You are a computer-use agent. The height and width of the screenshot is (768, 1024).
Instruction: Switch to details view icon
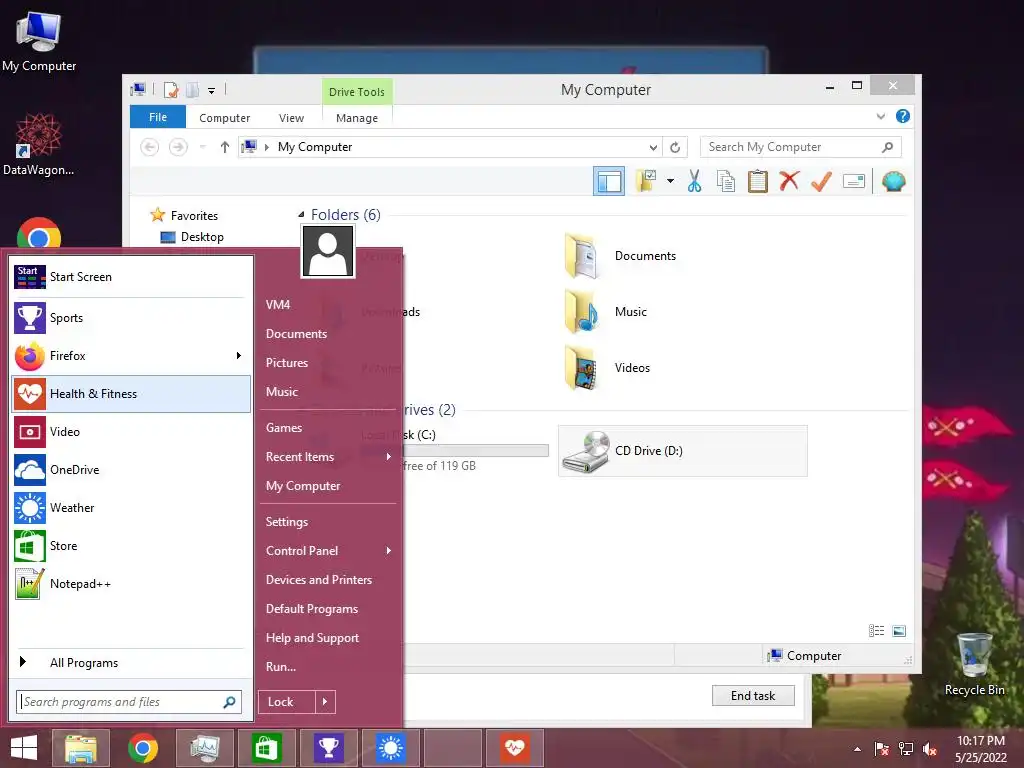[876, 630]
